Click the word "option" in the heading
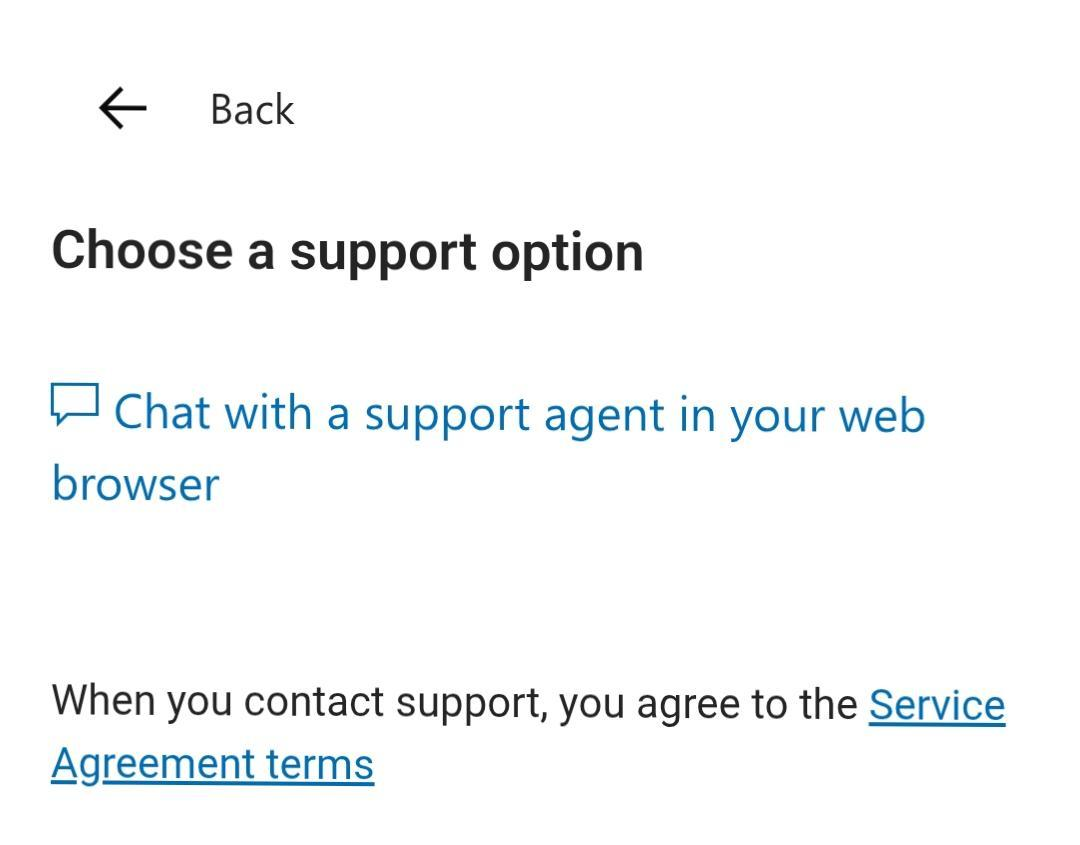This screenshot has height=845, width=1080. (568, 255)
